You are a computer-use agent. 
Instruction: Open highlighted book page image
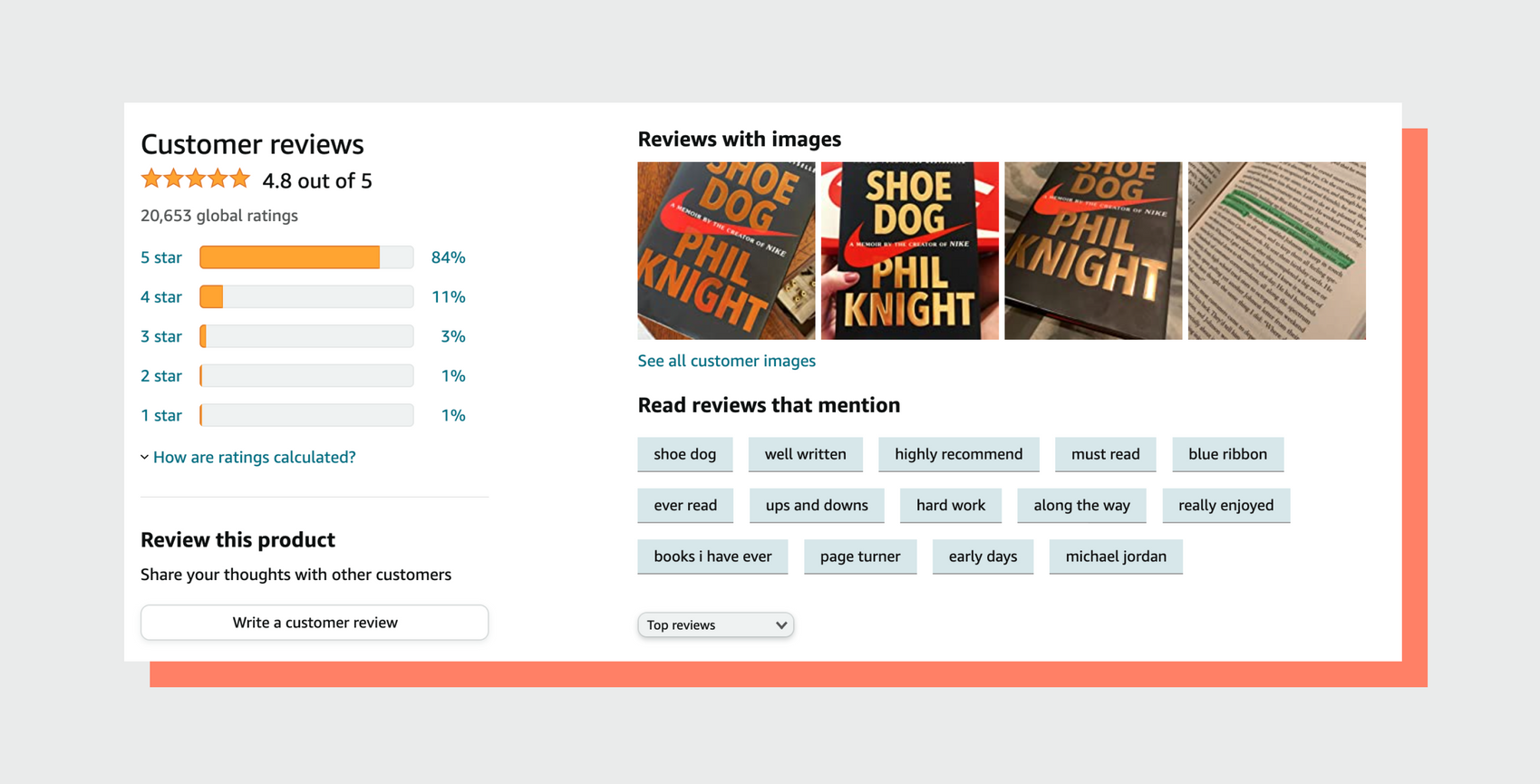(1277, 251)
